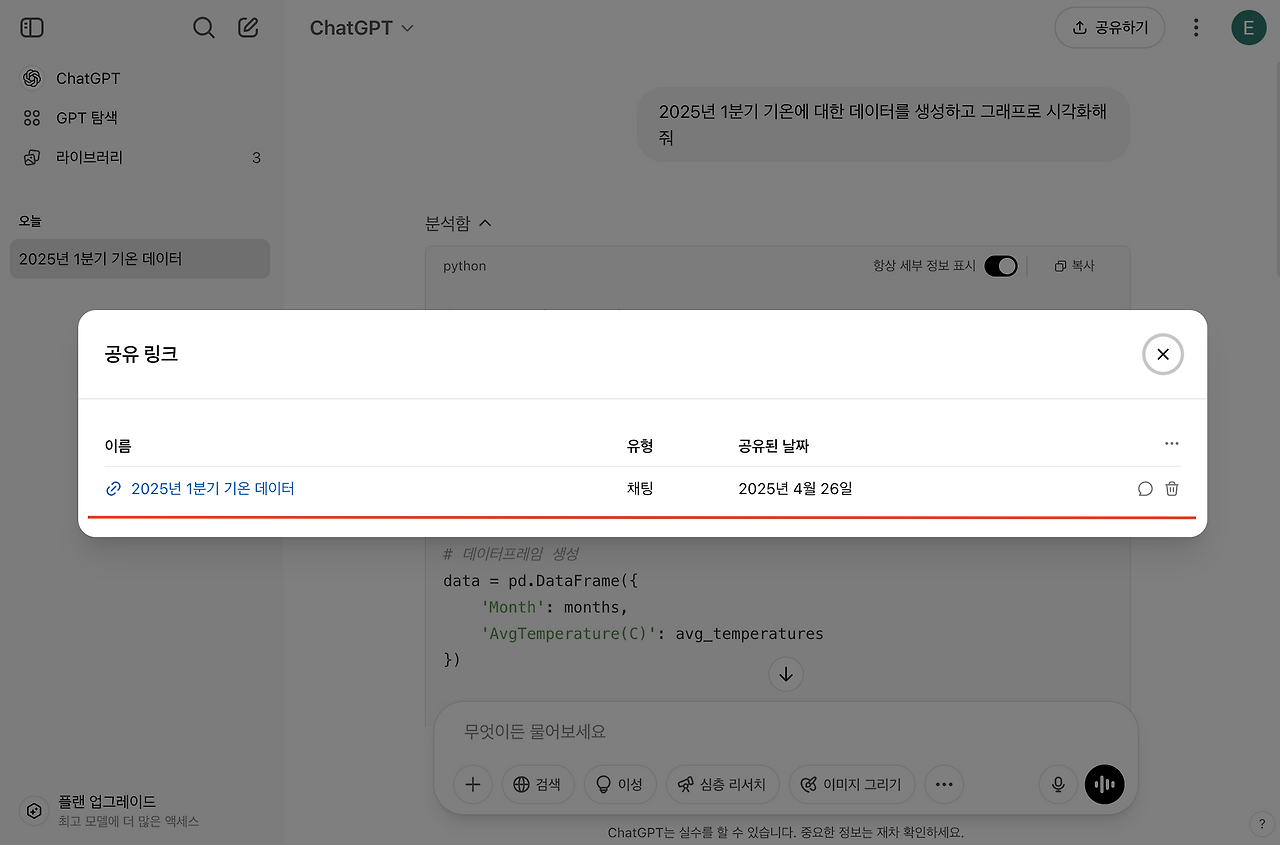Screen dimensions: 1280x845
Task: Open the ChatGPT model selector dropdown
Action: tap(362, 28)
